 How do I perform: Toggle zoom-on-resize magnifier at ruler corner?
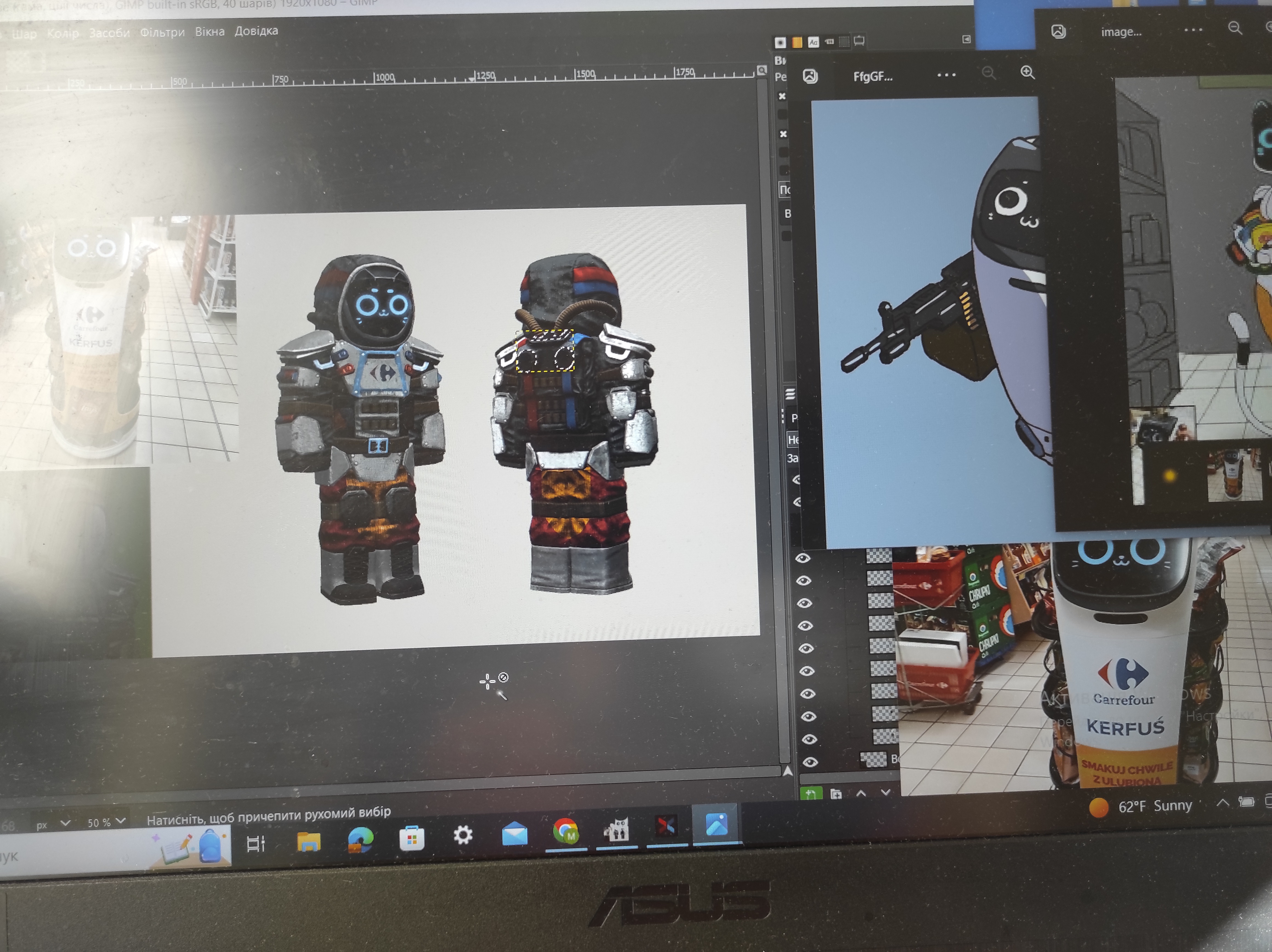pyautogui.click(x=762, y=70)
